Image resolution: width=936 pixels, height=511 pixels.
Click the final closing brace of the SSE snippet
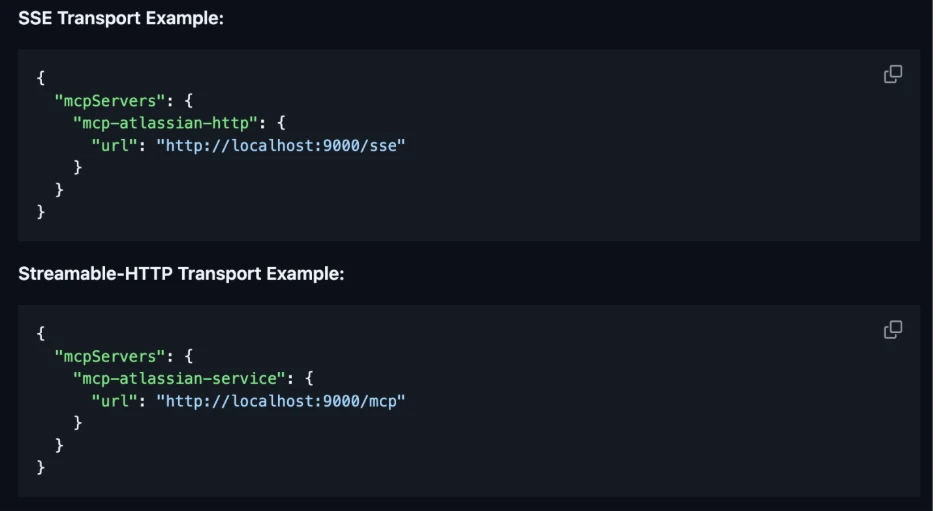[x=41, y=211]
